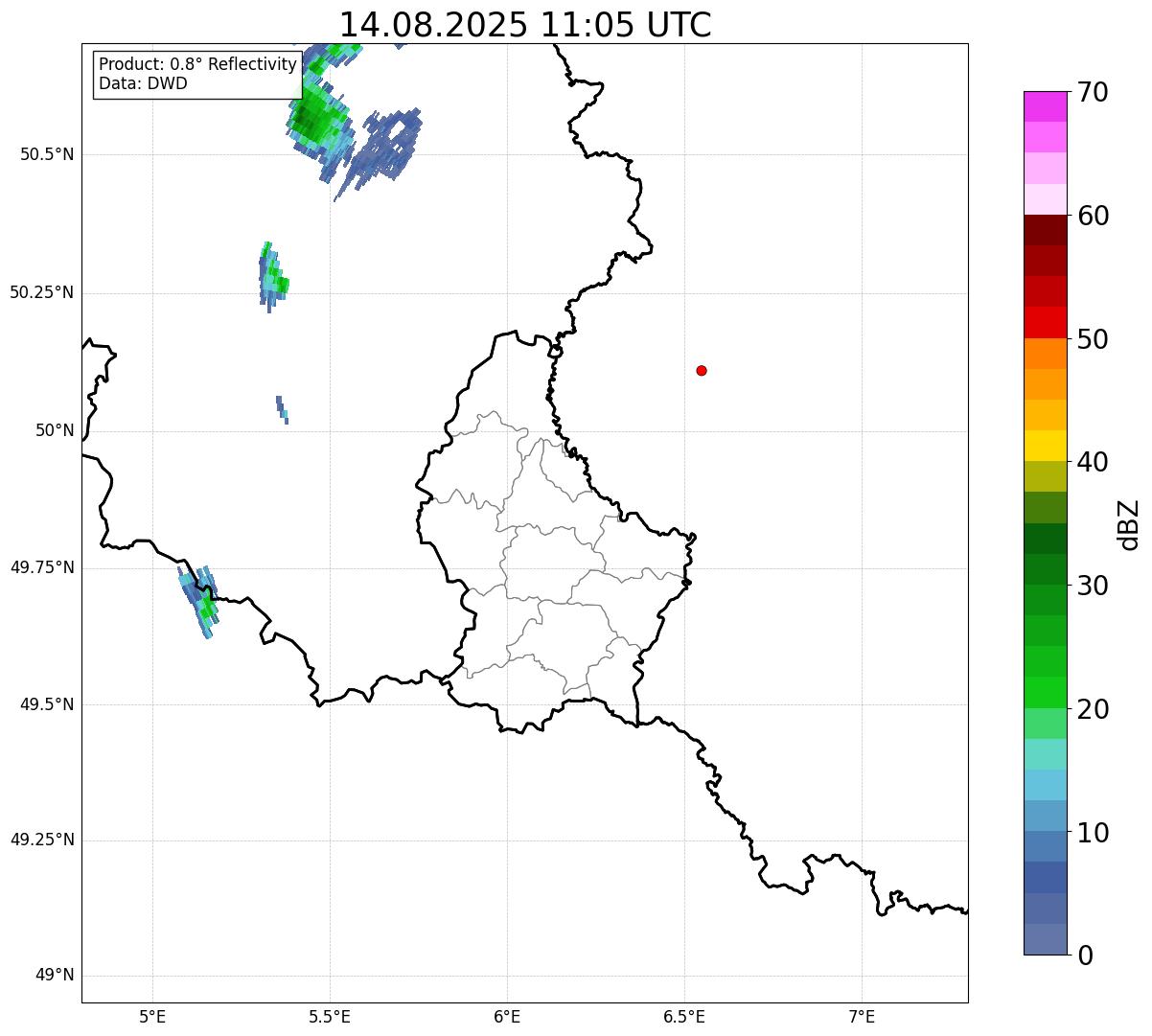
Task: Click the "Product: 0.8° Reflectivity" label
Action: tap(198, 64)
